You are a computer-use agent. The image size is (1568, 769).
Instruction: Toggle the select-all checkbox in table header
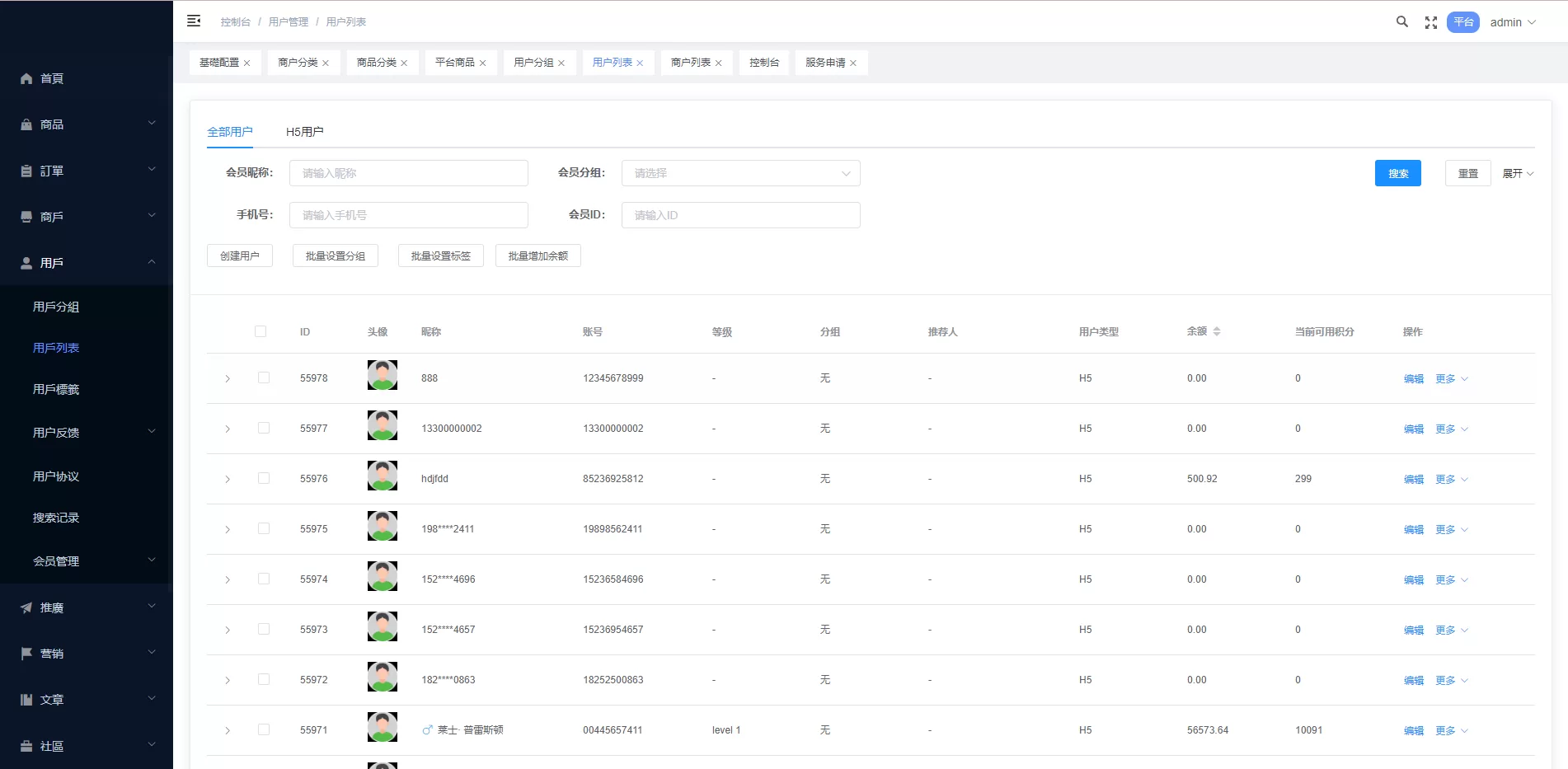(x=261, y=331)
